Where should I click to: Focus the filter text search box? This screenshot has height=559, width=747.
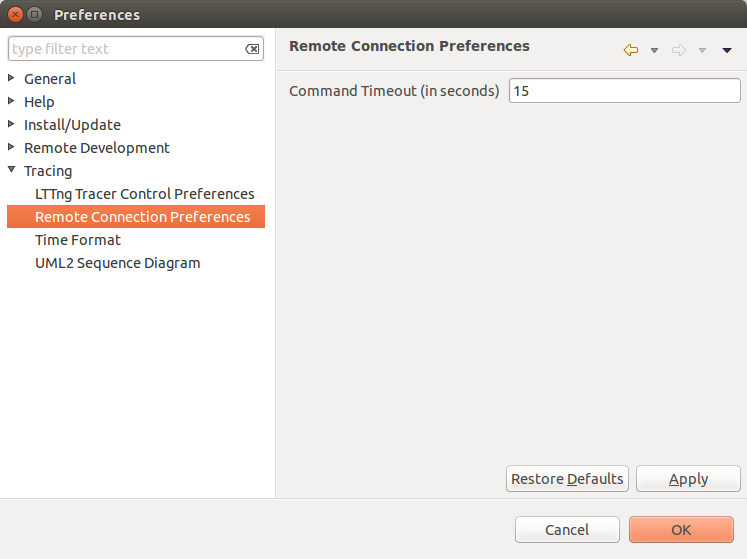pyautogui.click(x=125, y=49)
